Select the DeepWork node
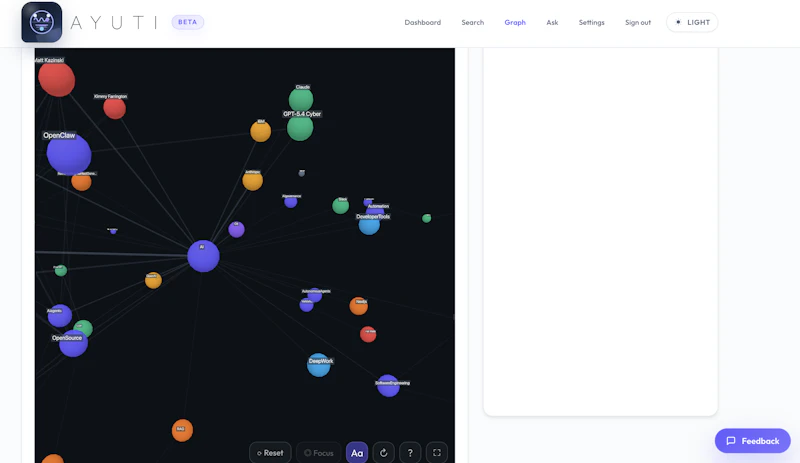Screen dimensions: 800x463 pos(319,365)
